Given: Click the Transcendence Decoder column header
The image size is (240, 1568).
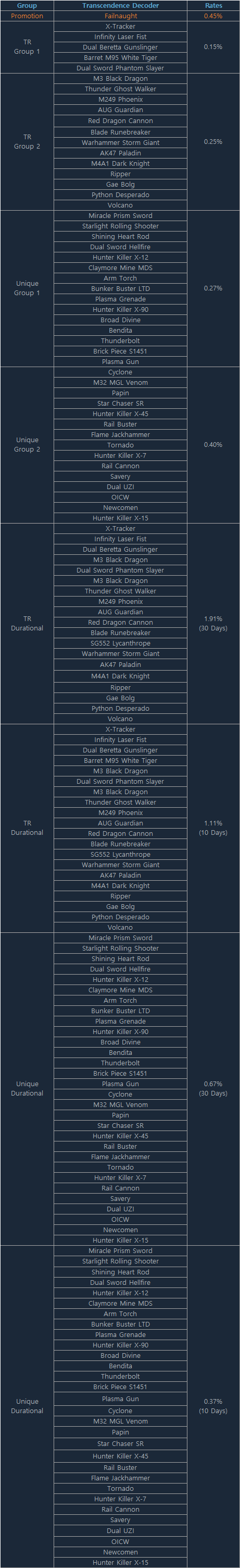Looking at the screenshot, I should click(x=120, y=6).
